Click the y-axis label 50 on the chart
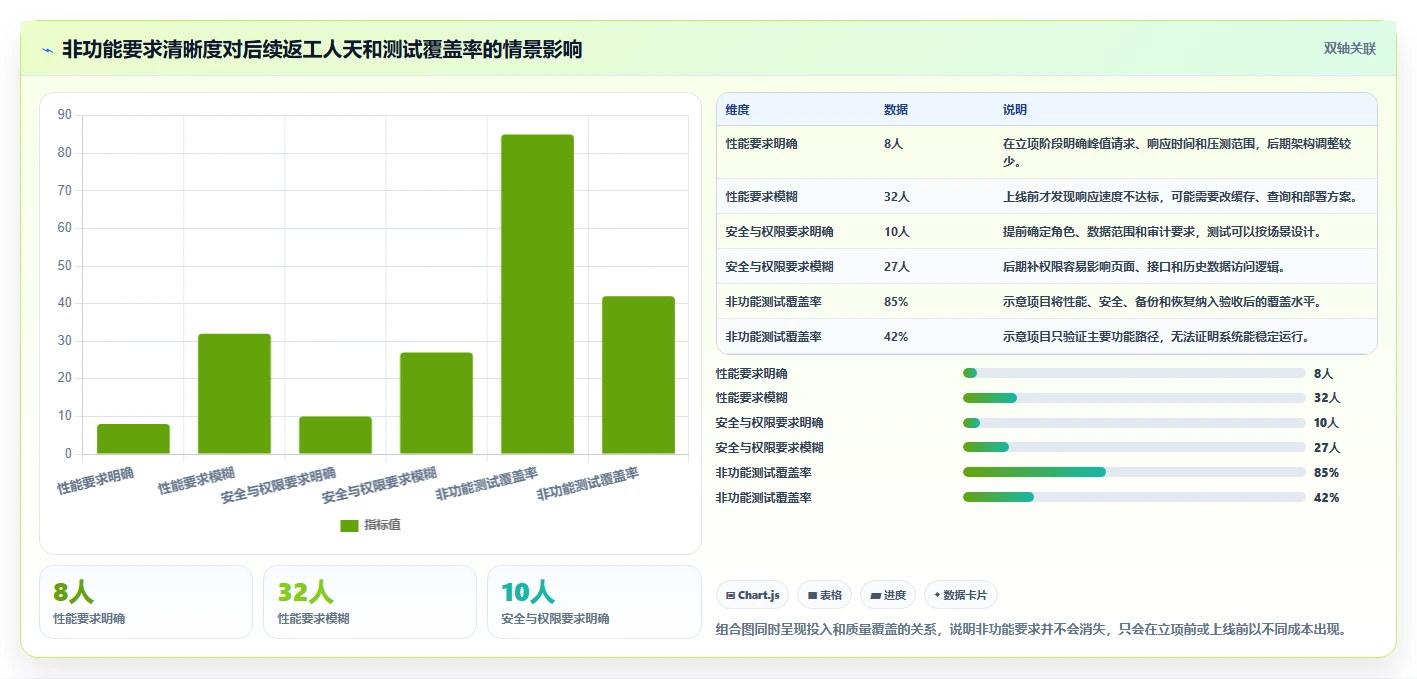 click(x=64, y=265)
